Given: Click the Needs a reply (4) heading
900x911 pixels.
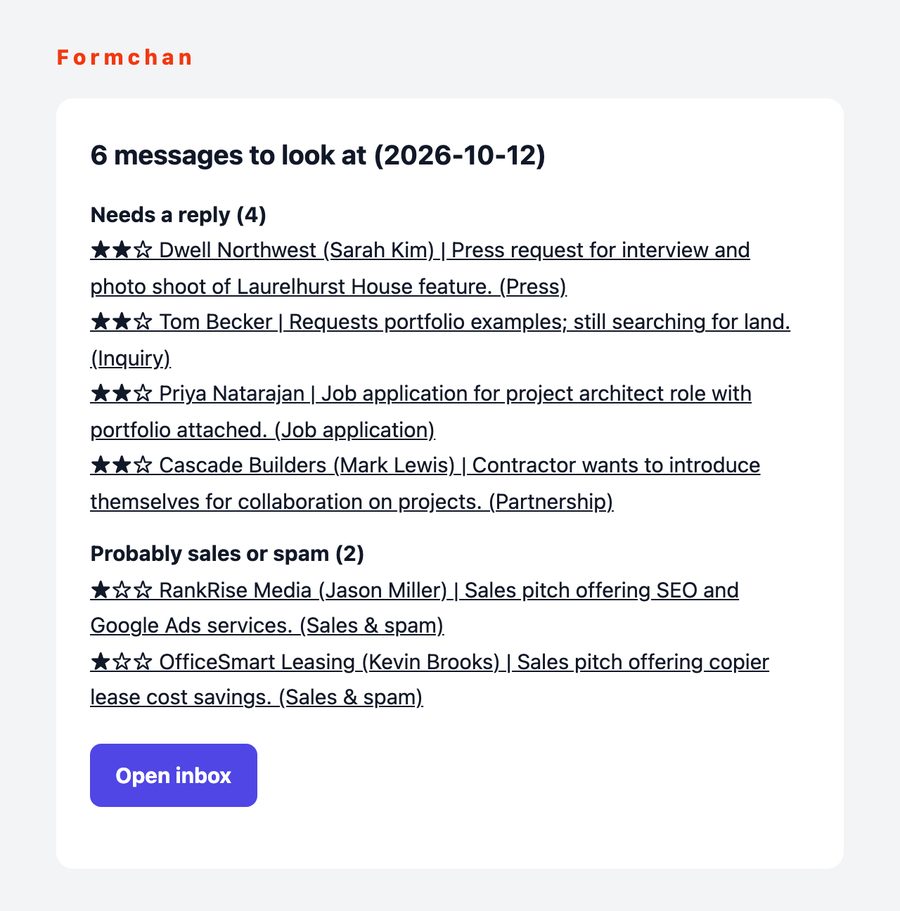Looking at the screenshot, I should (178, 215).
